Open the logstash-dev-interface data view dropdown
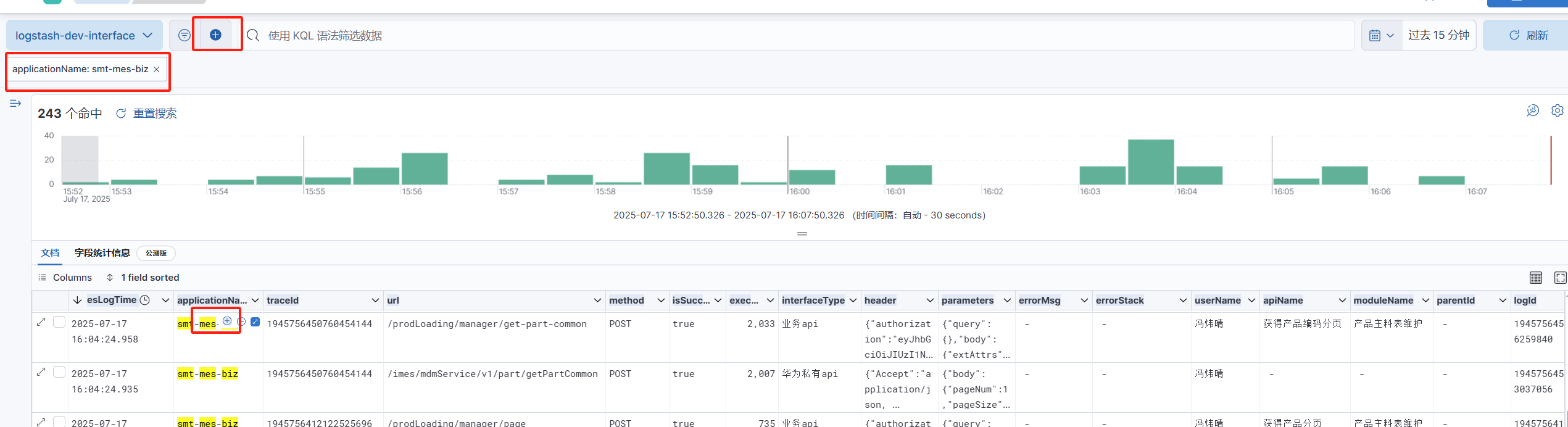The width and height of the screenshot is (1568, 427). [x=84, y=35]
